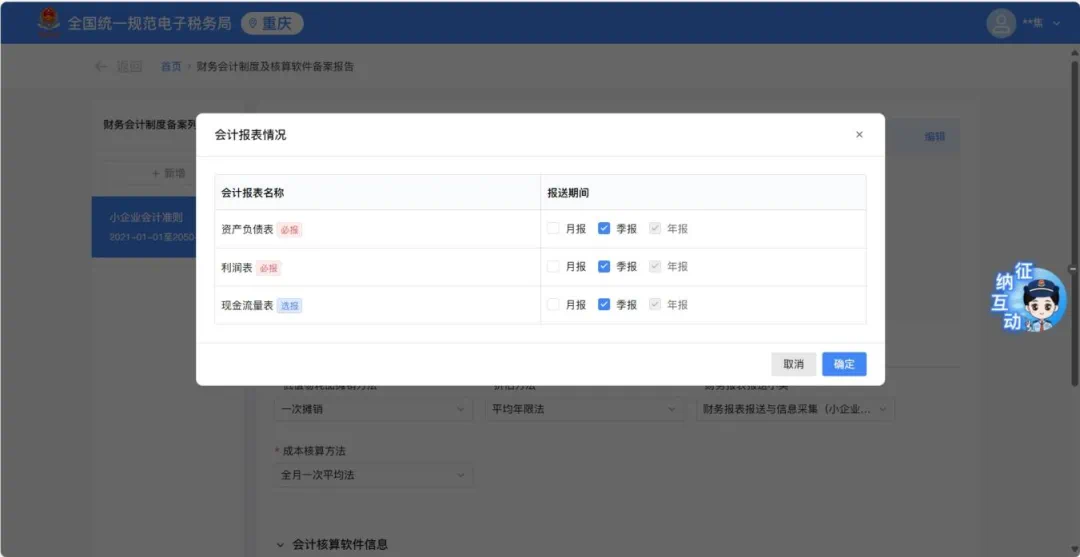This screenshot has width=1080, height=557.
Task: Click the 必报 tag beside 利润表
Action: pyautogui.click(x=269, y=268)
